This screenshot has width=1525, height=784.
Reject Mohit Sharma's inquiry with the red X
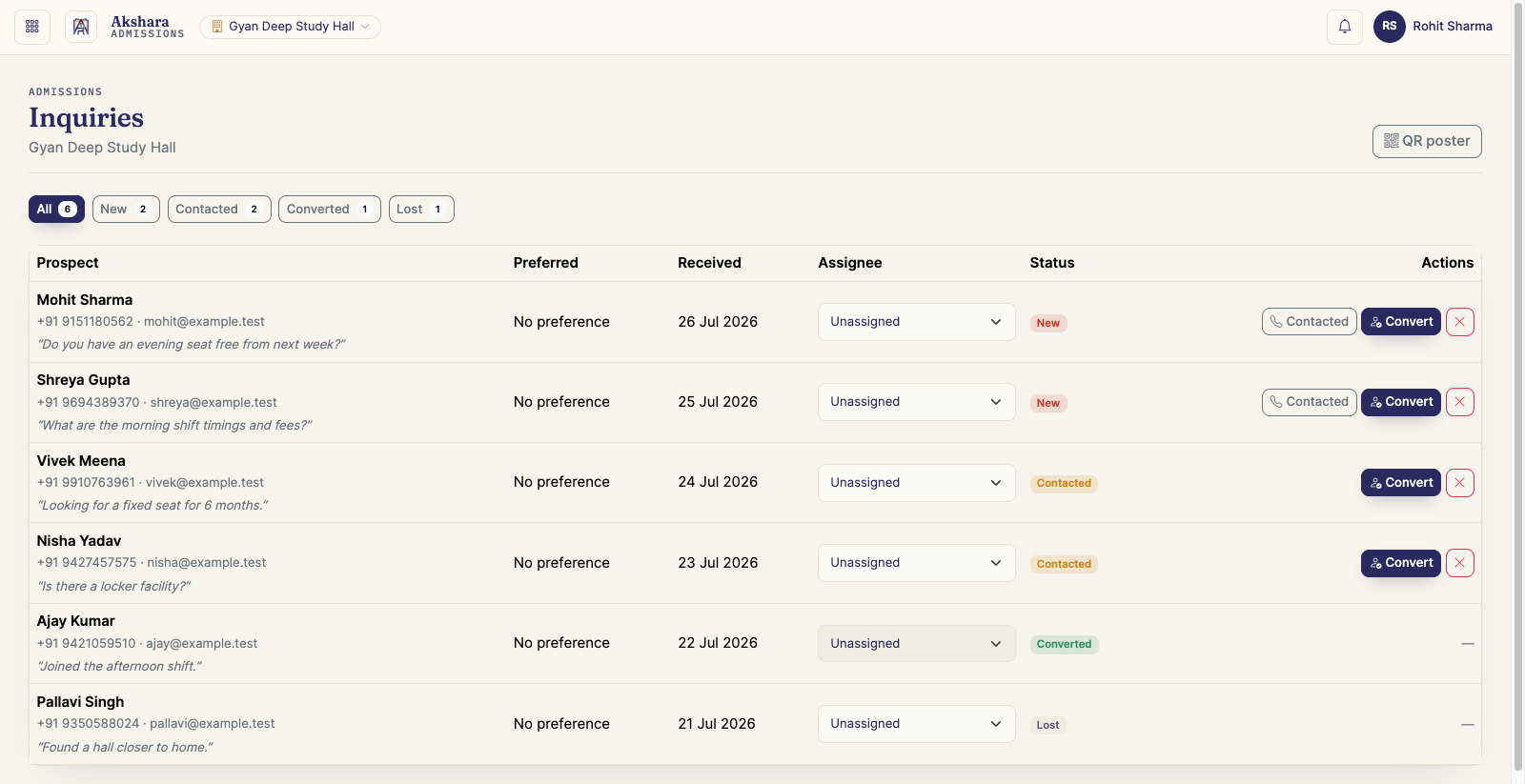[1460, 322]
